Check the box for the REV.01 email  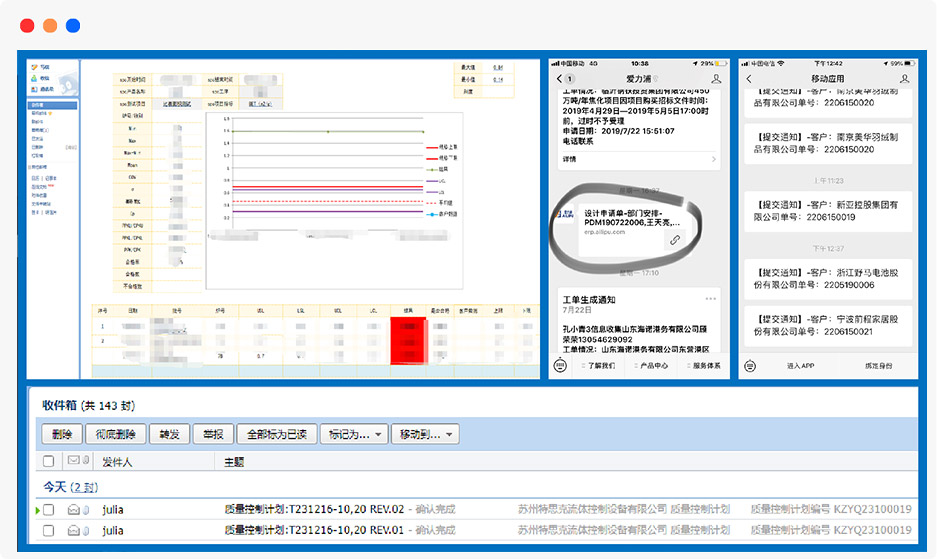(48, 529)
